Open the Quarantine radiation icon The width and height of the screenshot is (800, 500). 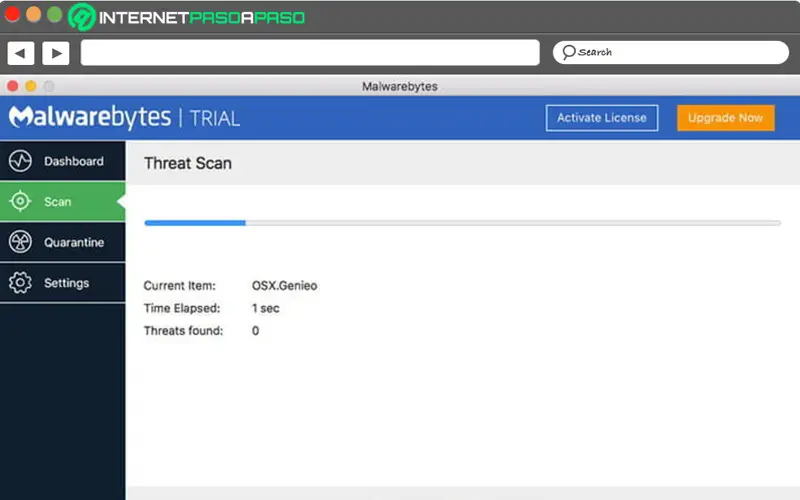coord(20,242)
